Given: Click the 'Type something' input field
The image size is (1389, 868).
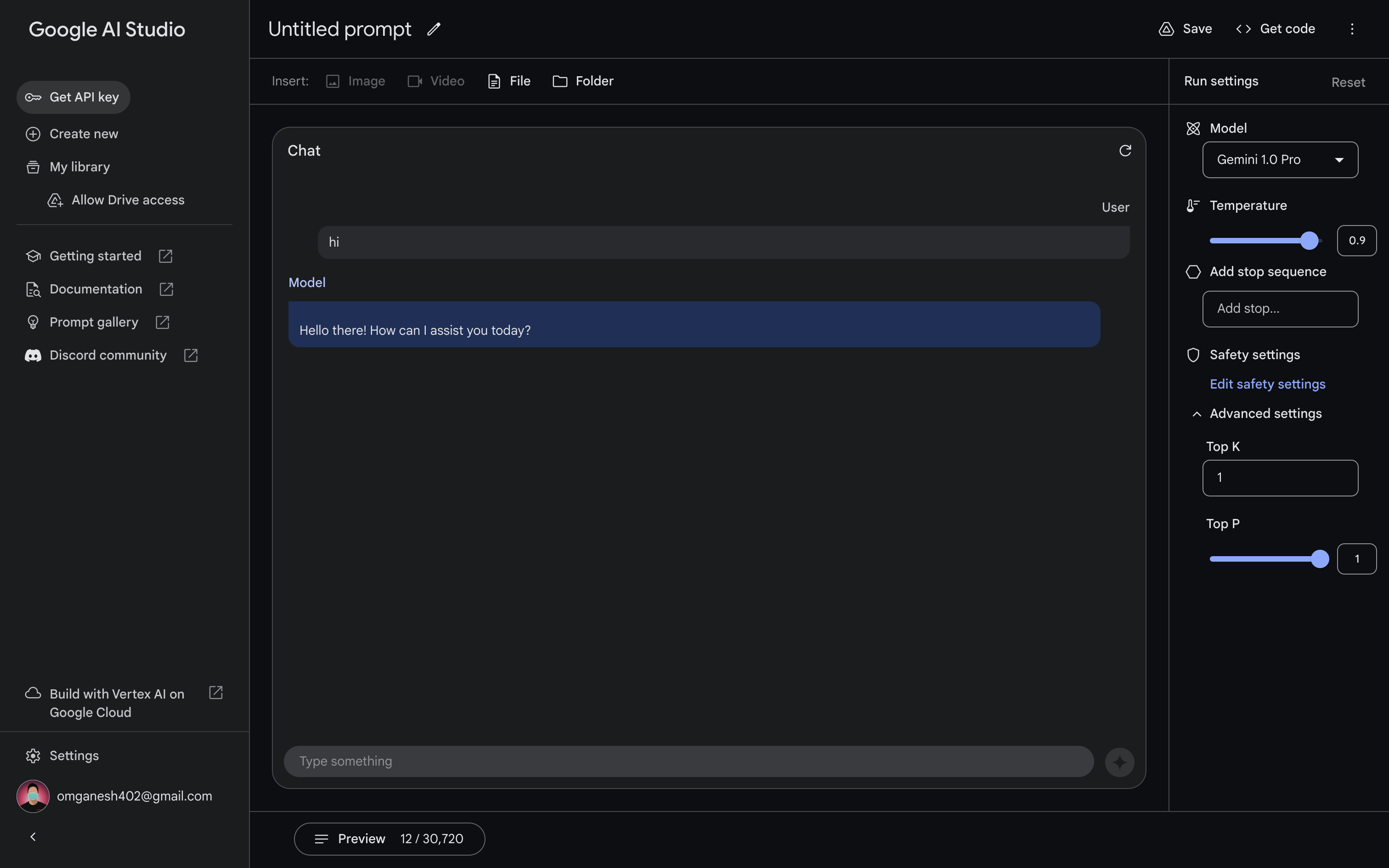Looking at the screenshot, I should pyautogui.click(x=688, y=761).
